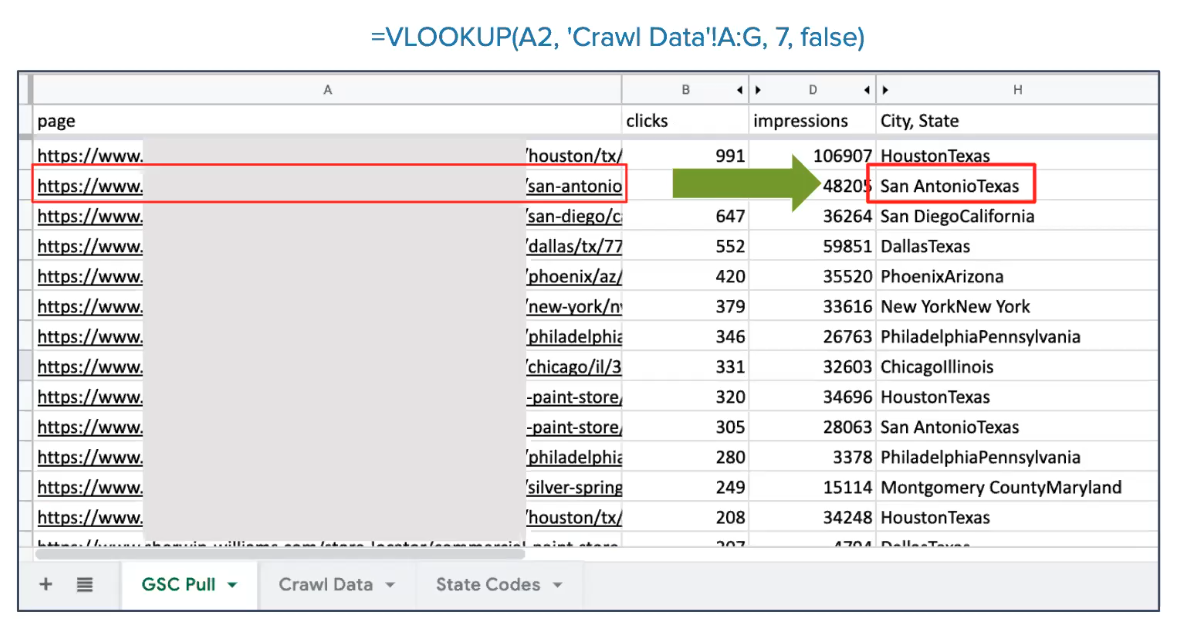
Task: Click left arrow in column B header
Action: (x=741, y=90)
